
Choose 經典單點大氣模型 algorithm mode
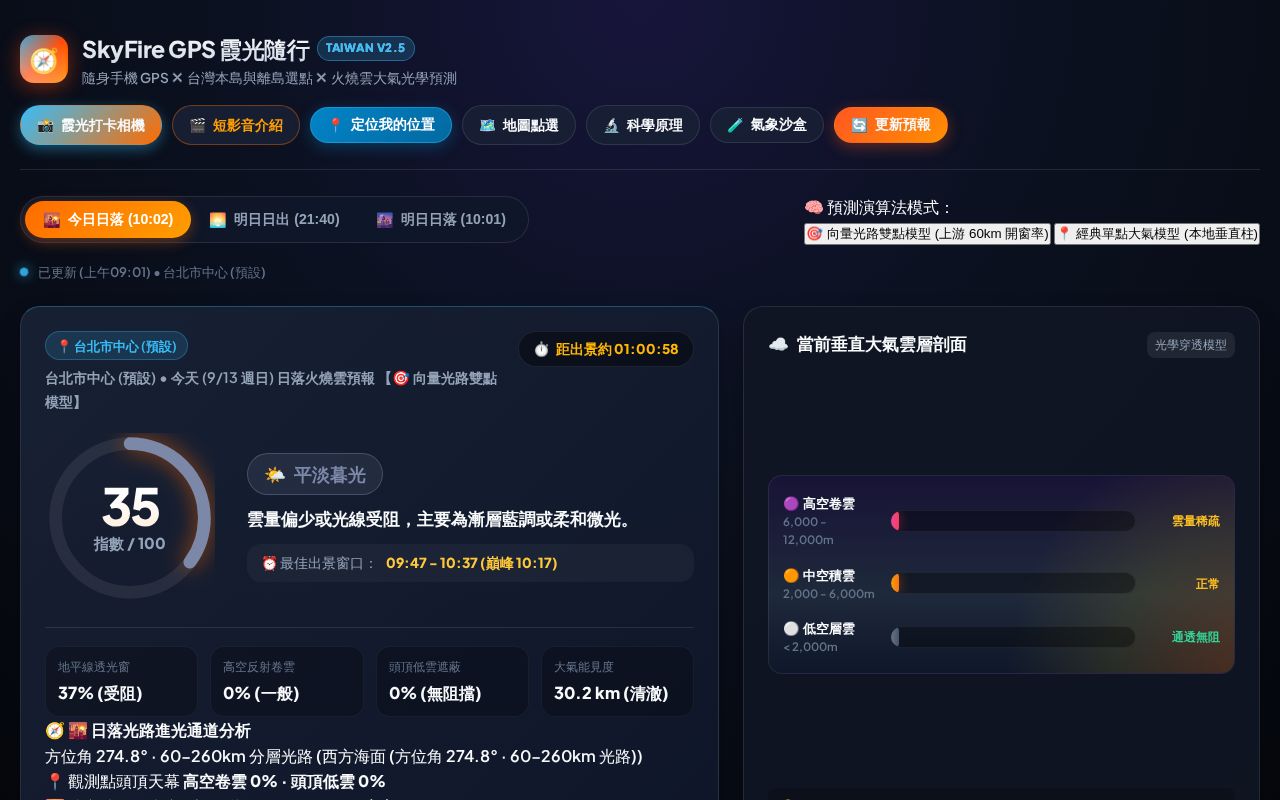1156,234
